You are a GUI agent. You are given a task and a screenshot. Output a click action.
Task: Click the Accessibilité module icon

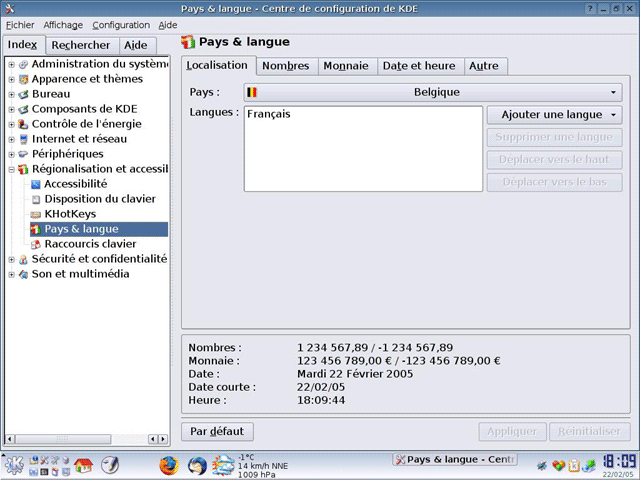[x=36, y=184]
